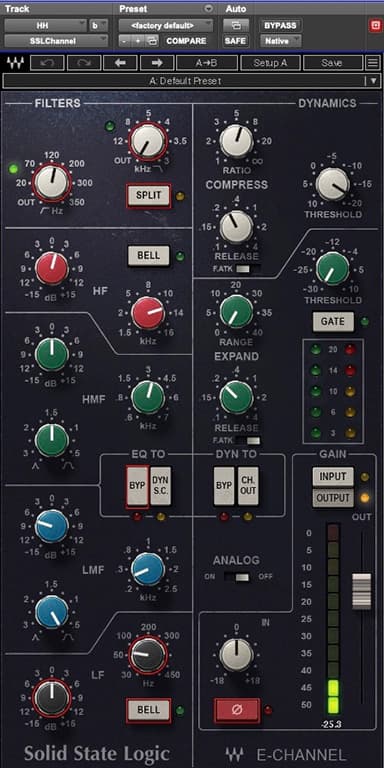Open the preset settings circle menu beside Preset

(x=209, y=9)
